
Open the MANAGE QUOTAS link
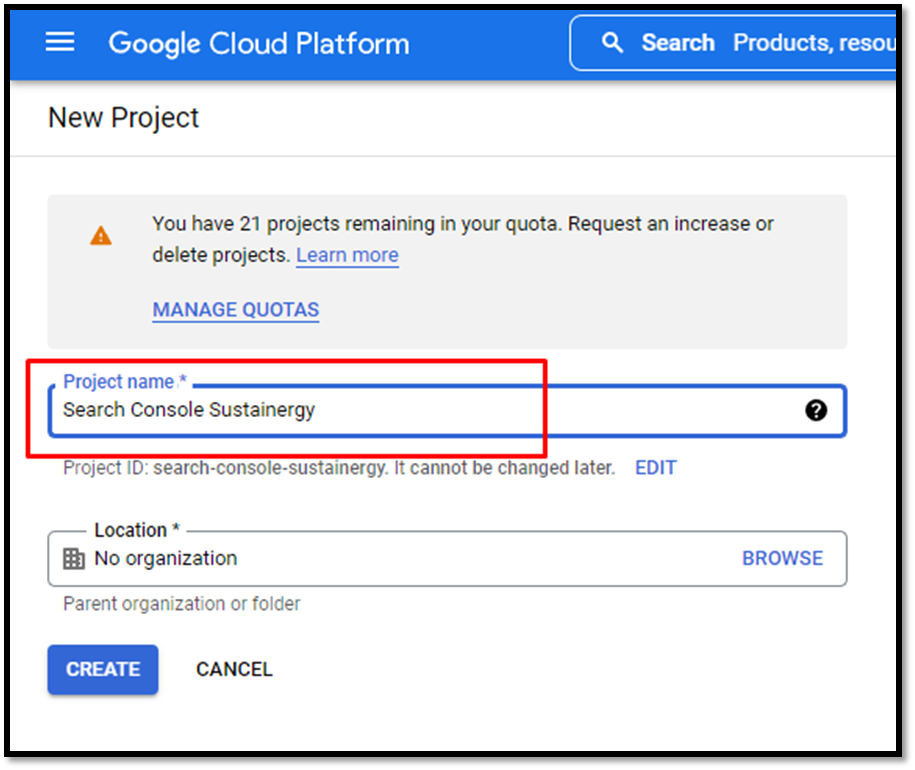(x=236, y=310)
